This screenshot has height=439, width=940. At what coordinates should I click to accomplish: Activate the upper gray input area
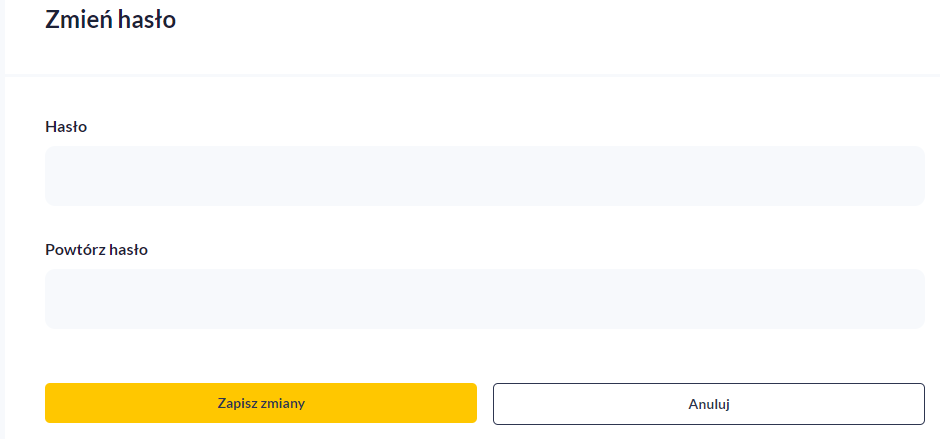pos(484,176)
